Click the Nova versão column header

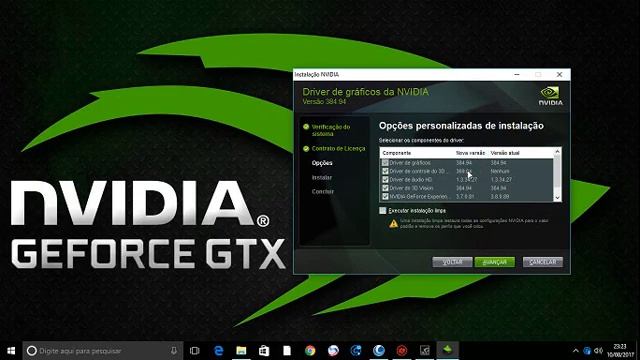(470, 153)
